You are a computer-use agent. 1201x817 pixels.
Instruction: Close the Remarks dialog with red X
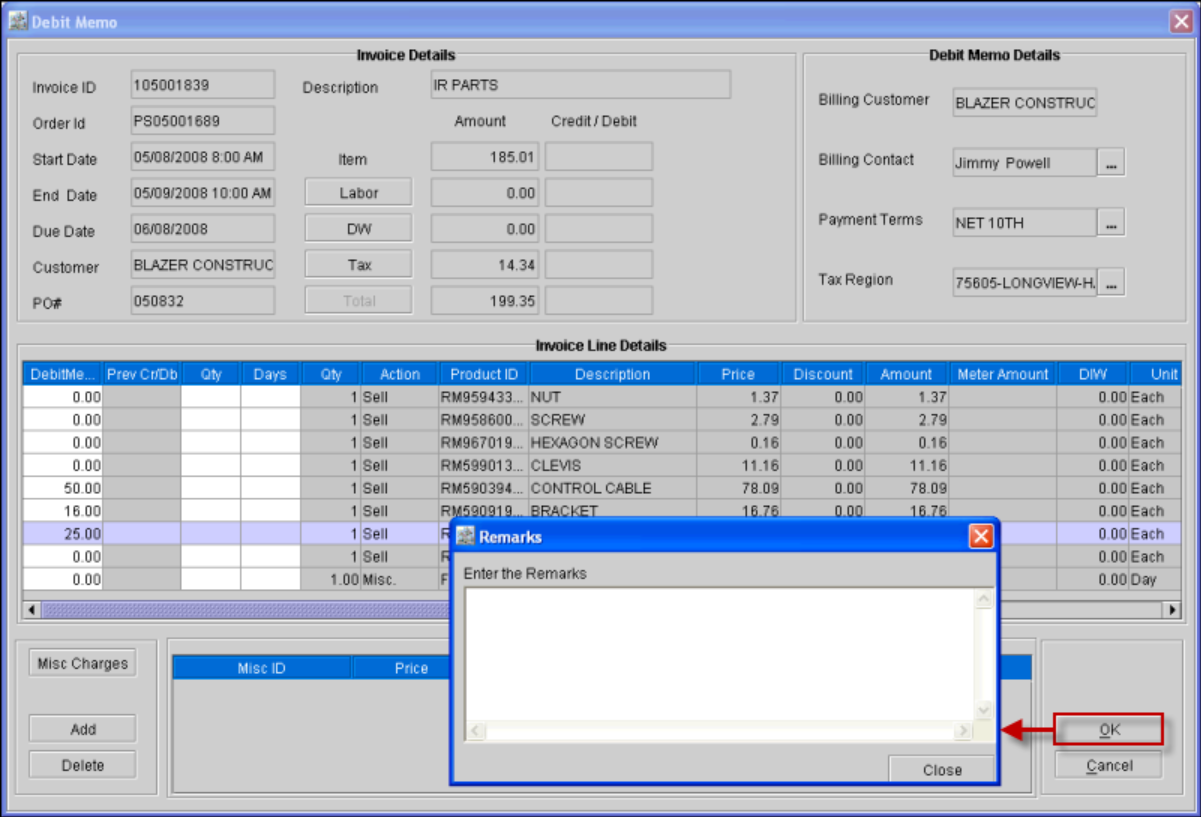pyautogui.click(x=981, y=537)
